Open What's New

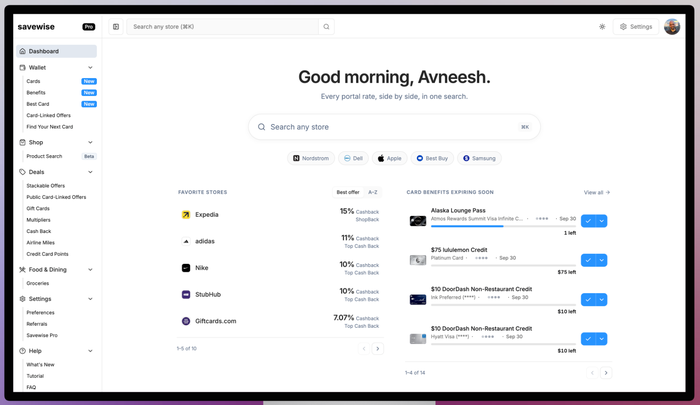click(40, 364)
